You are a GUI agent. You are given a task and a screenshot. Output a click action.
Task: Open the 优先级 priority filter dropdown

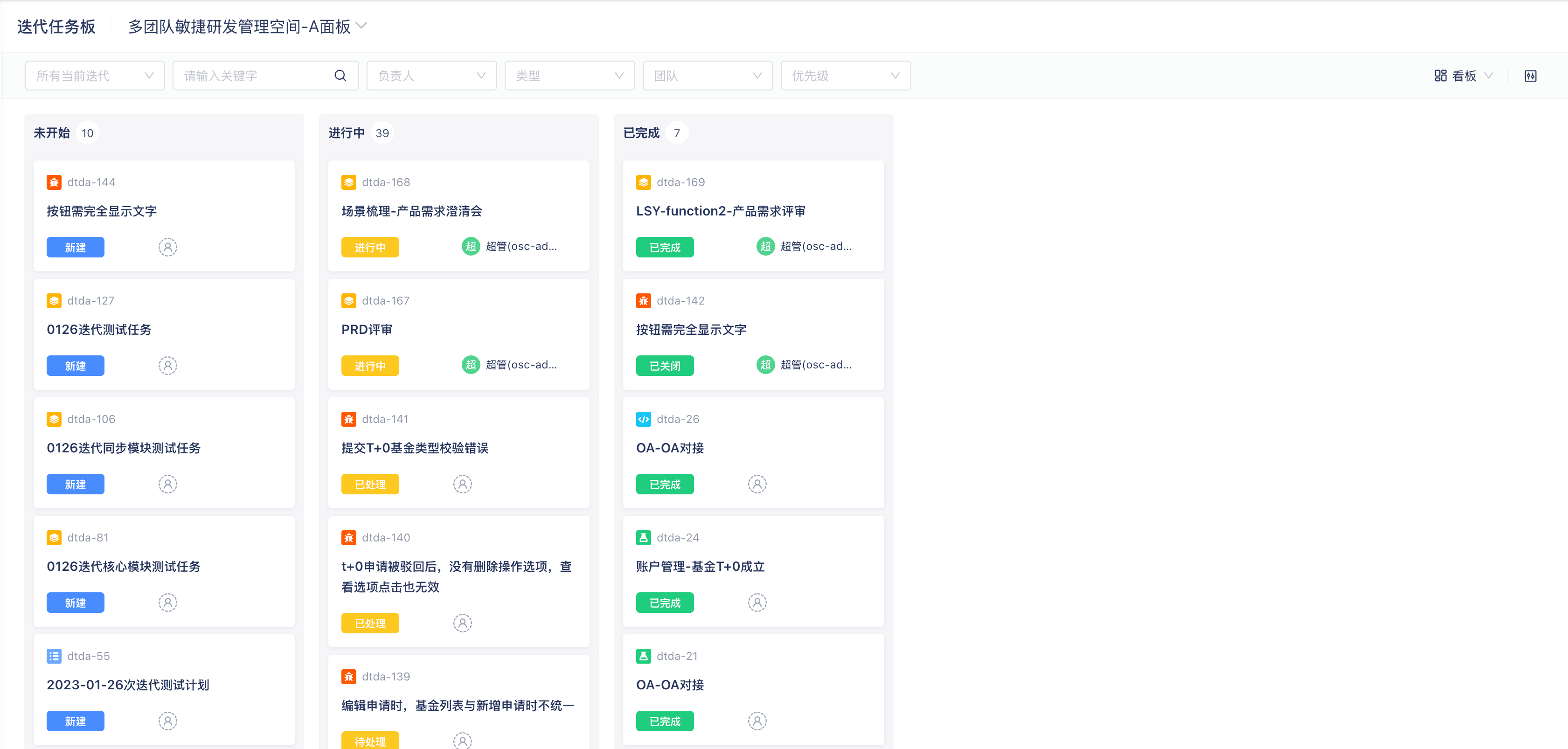pos(846,76)
